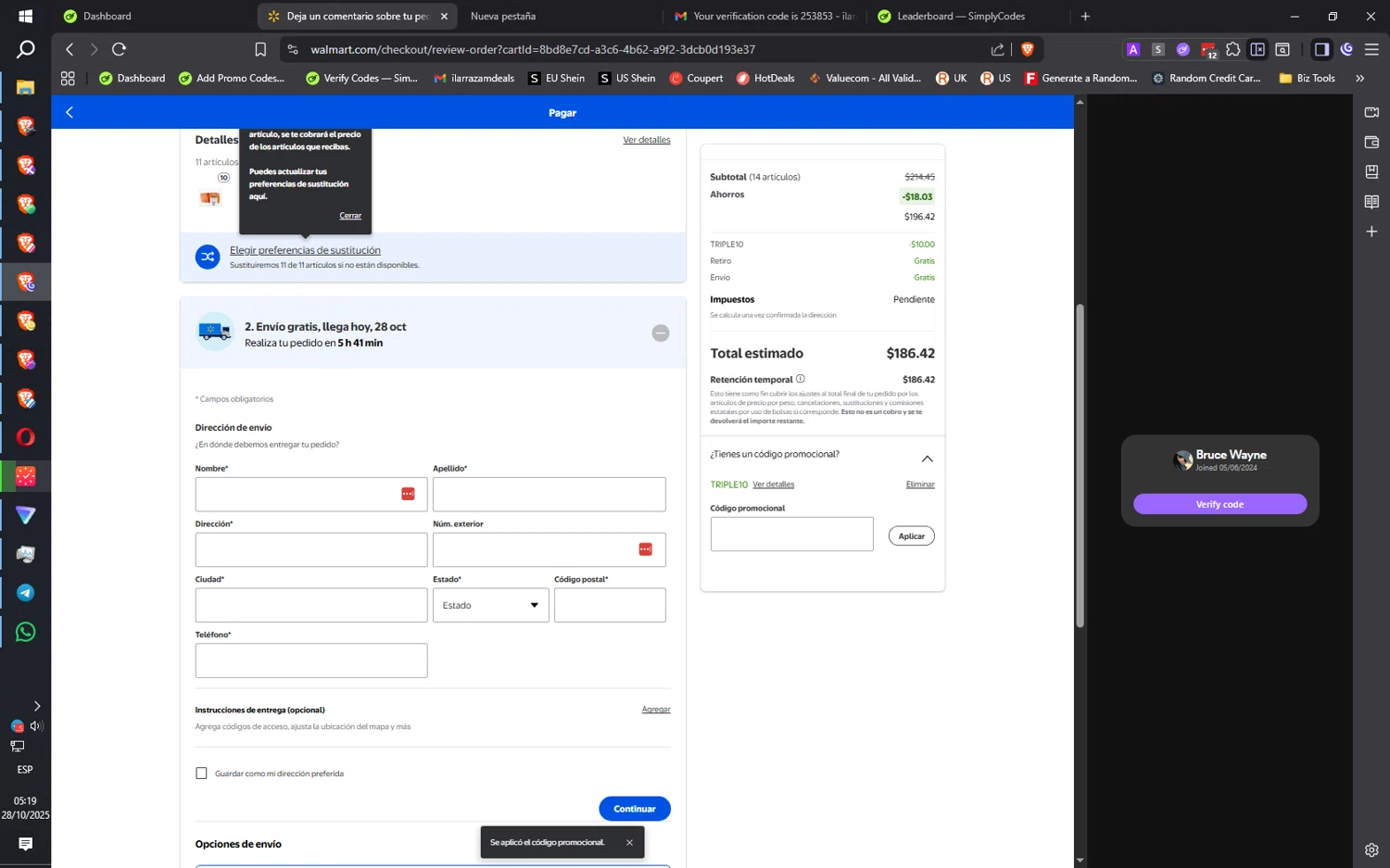Check Guardar como mi dirección preferida
The height and width of the screenshot is (868, 1390).
pyautogui.click(x=201, y=774)
